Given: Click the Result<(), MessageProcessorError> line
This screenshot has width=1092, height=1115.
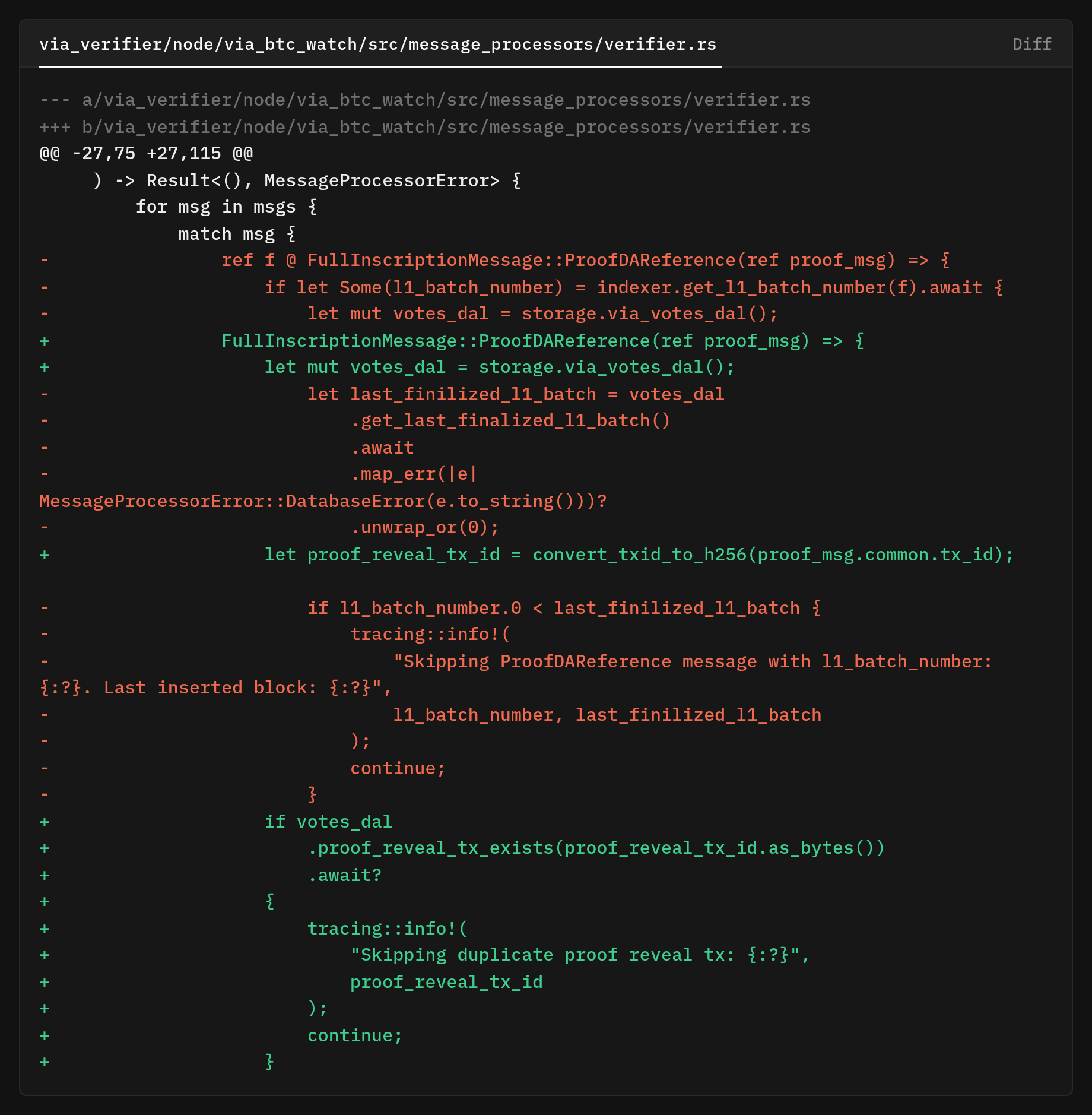Looking at the screenshot, I should [307, 180].
